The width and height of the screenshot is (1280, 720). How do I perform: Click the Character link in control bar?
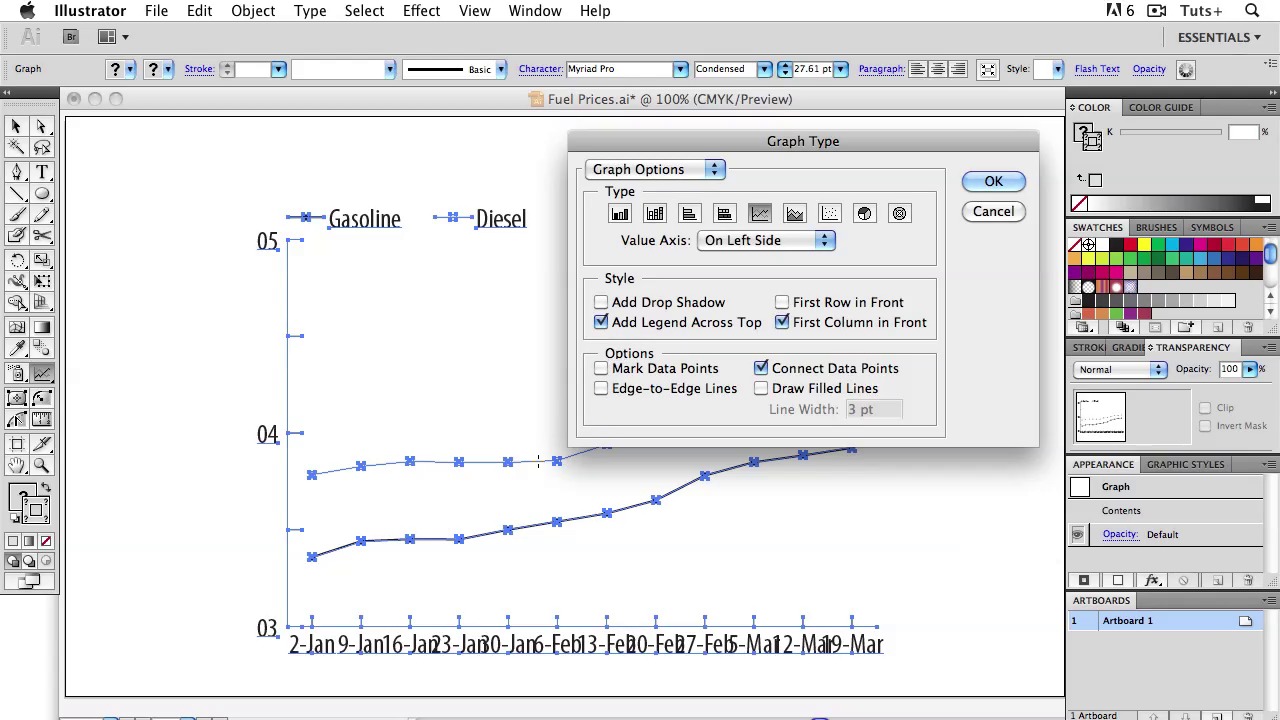540,69
